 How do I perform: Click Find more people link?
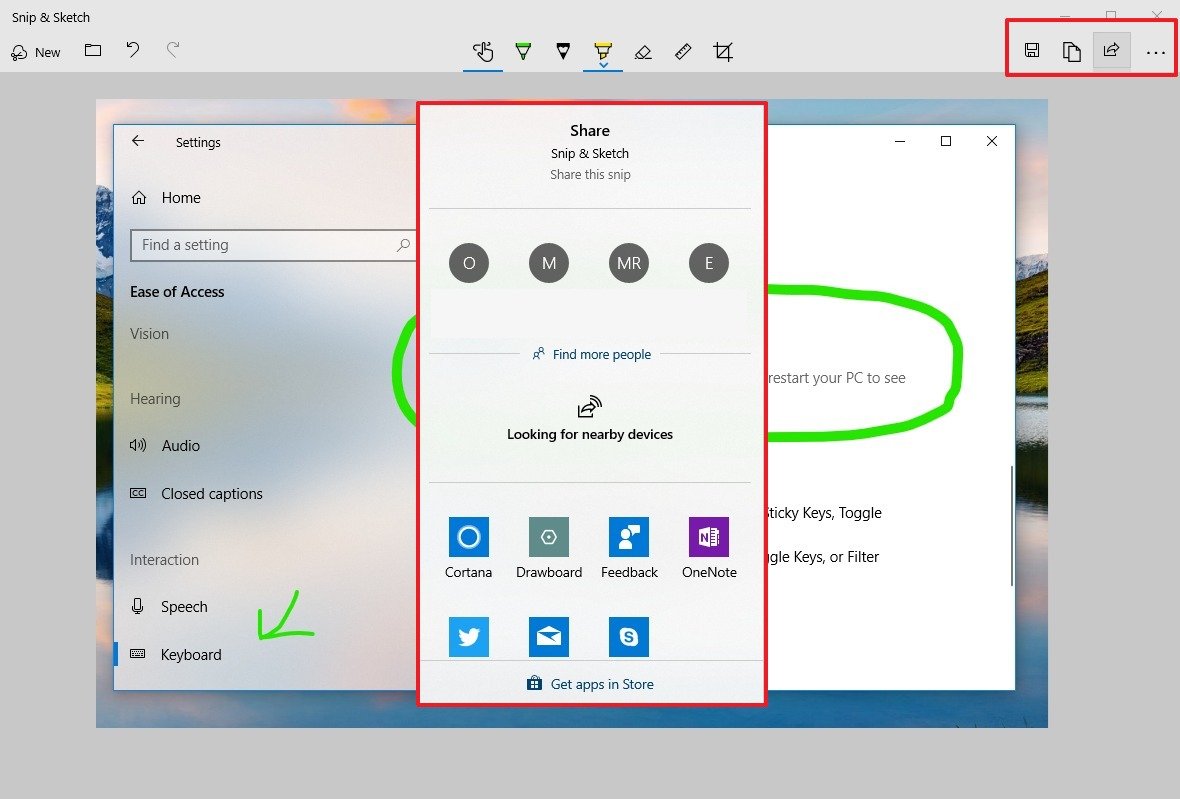pos(592,354)
